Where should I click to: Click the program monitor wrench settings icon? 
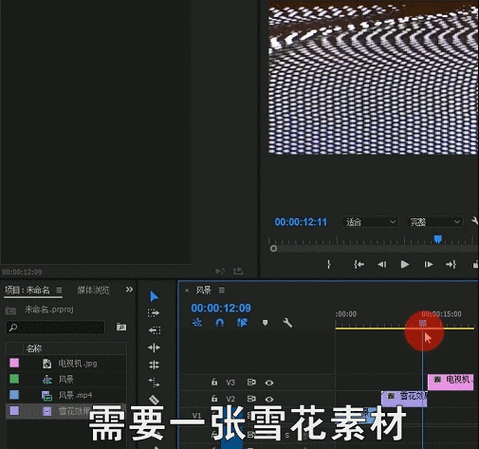pos(475,221)
